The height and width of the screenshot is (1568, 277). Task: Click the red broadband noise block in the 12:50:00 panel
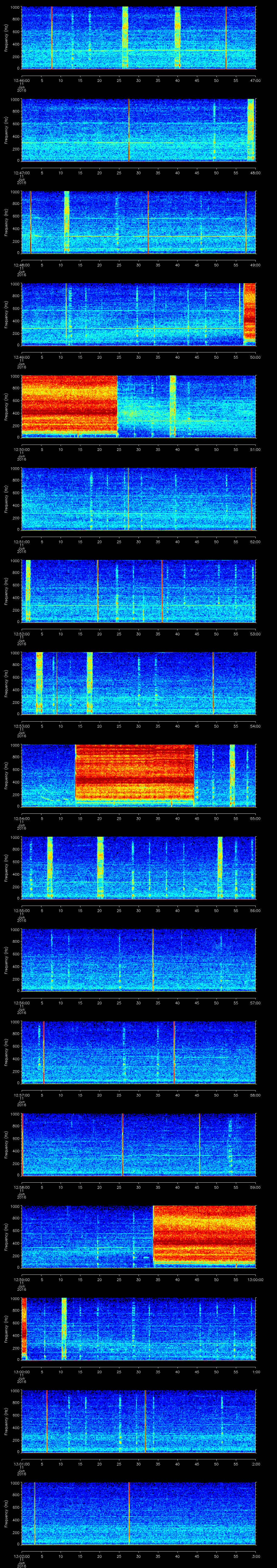[70, 404]
